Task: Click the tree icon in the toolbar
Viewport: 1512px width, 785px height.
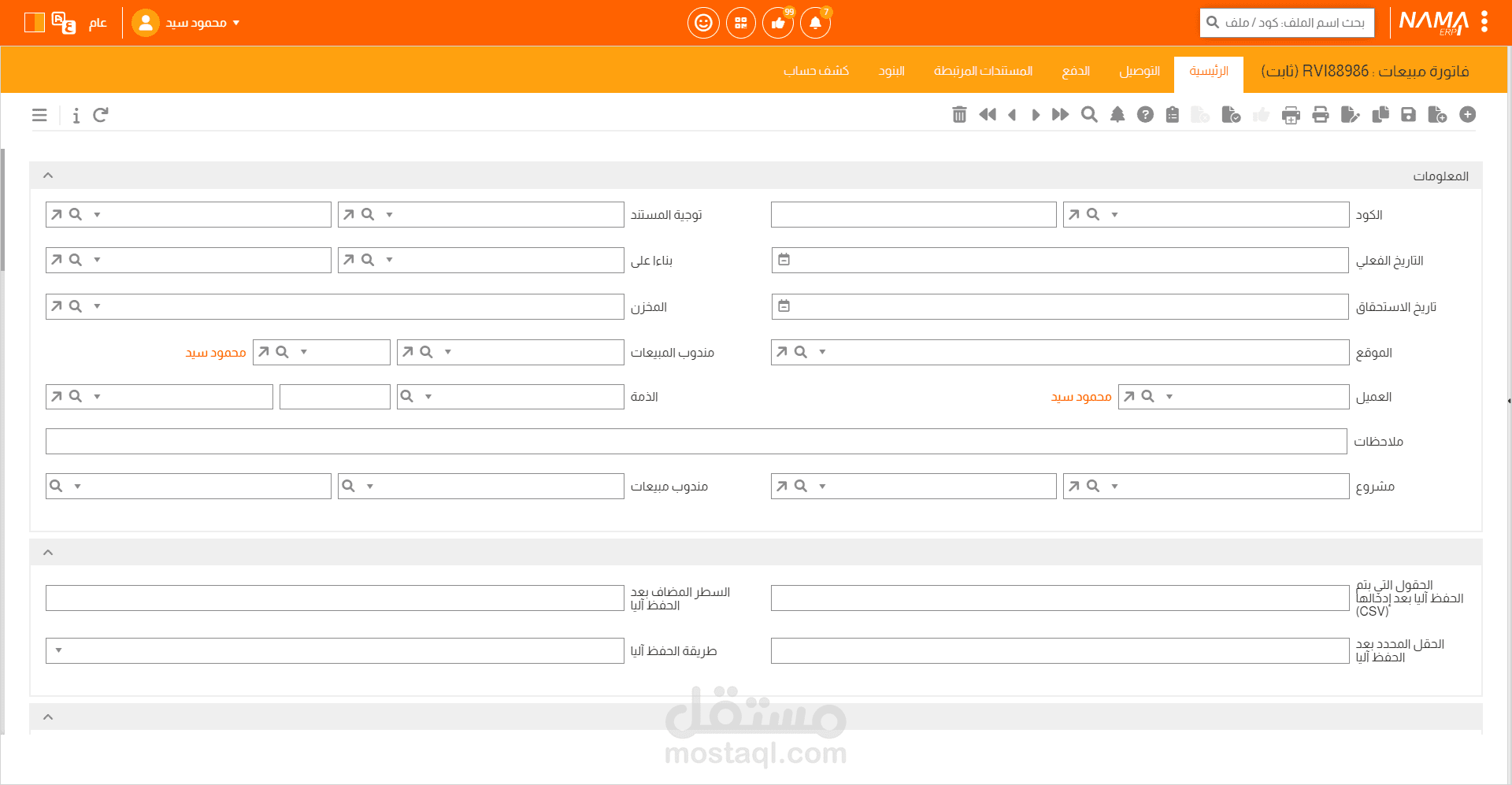Action: click(1117, 115)
